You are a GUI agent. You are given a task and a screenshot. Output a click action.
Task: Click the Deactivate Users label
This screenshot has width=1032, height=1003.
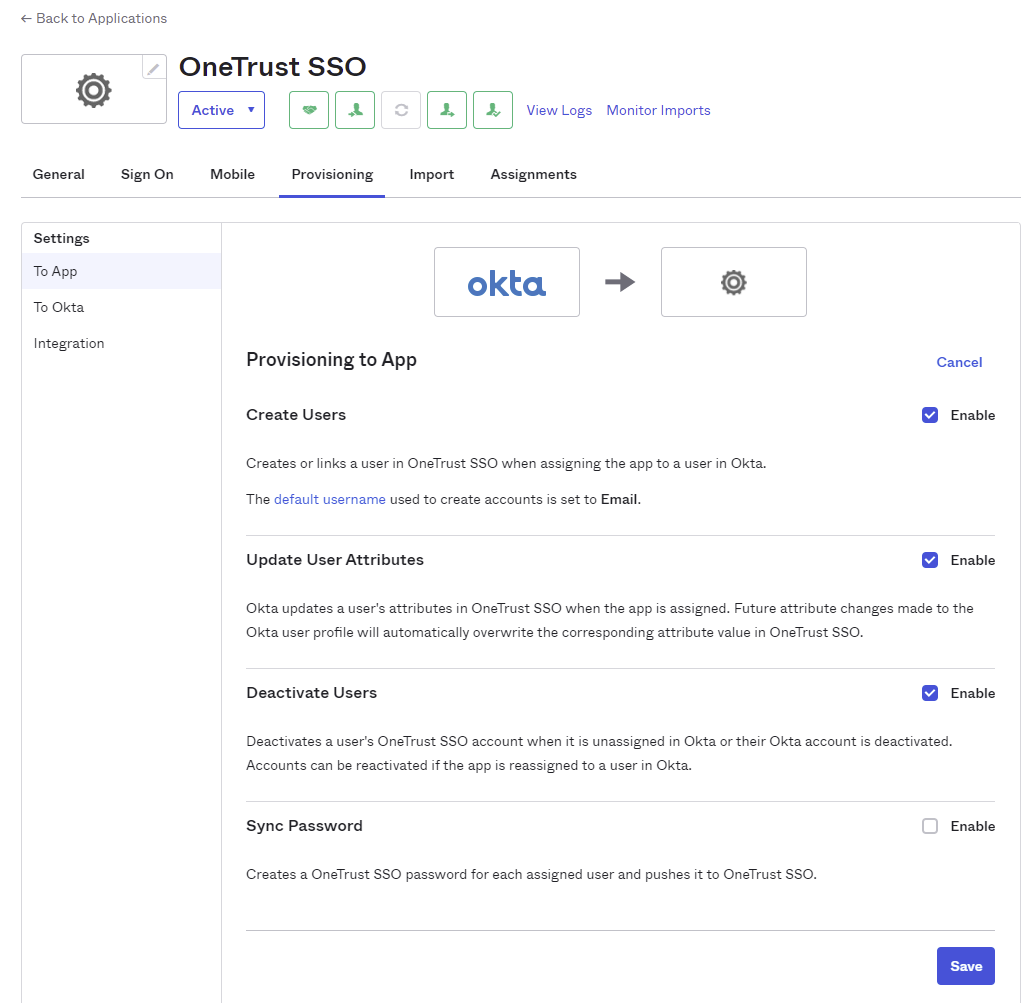click(311, 692)
